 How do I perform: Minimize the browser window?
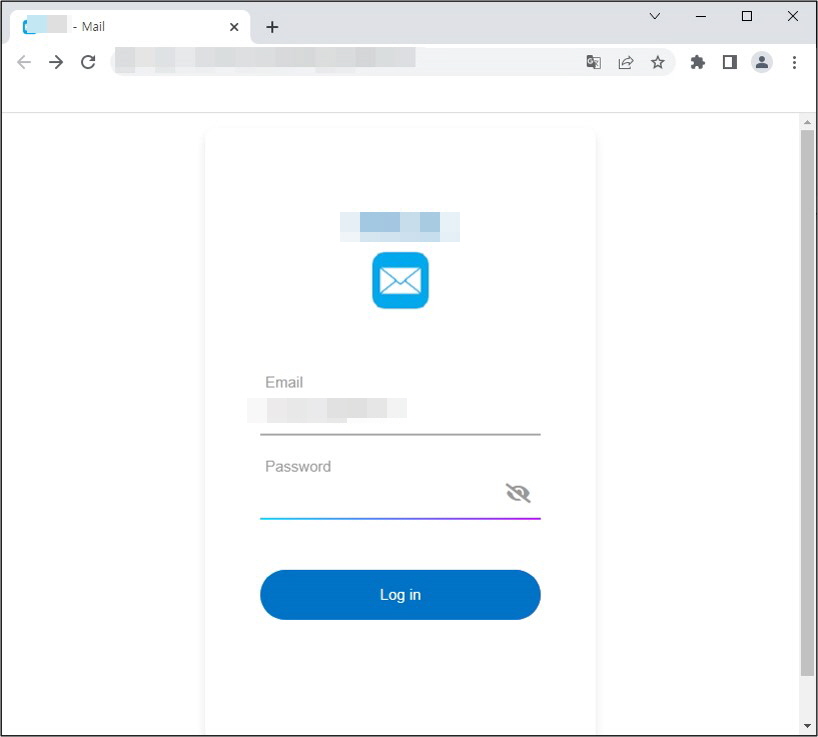701,16
